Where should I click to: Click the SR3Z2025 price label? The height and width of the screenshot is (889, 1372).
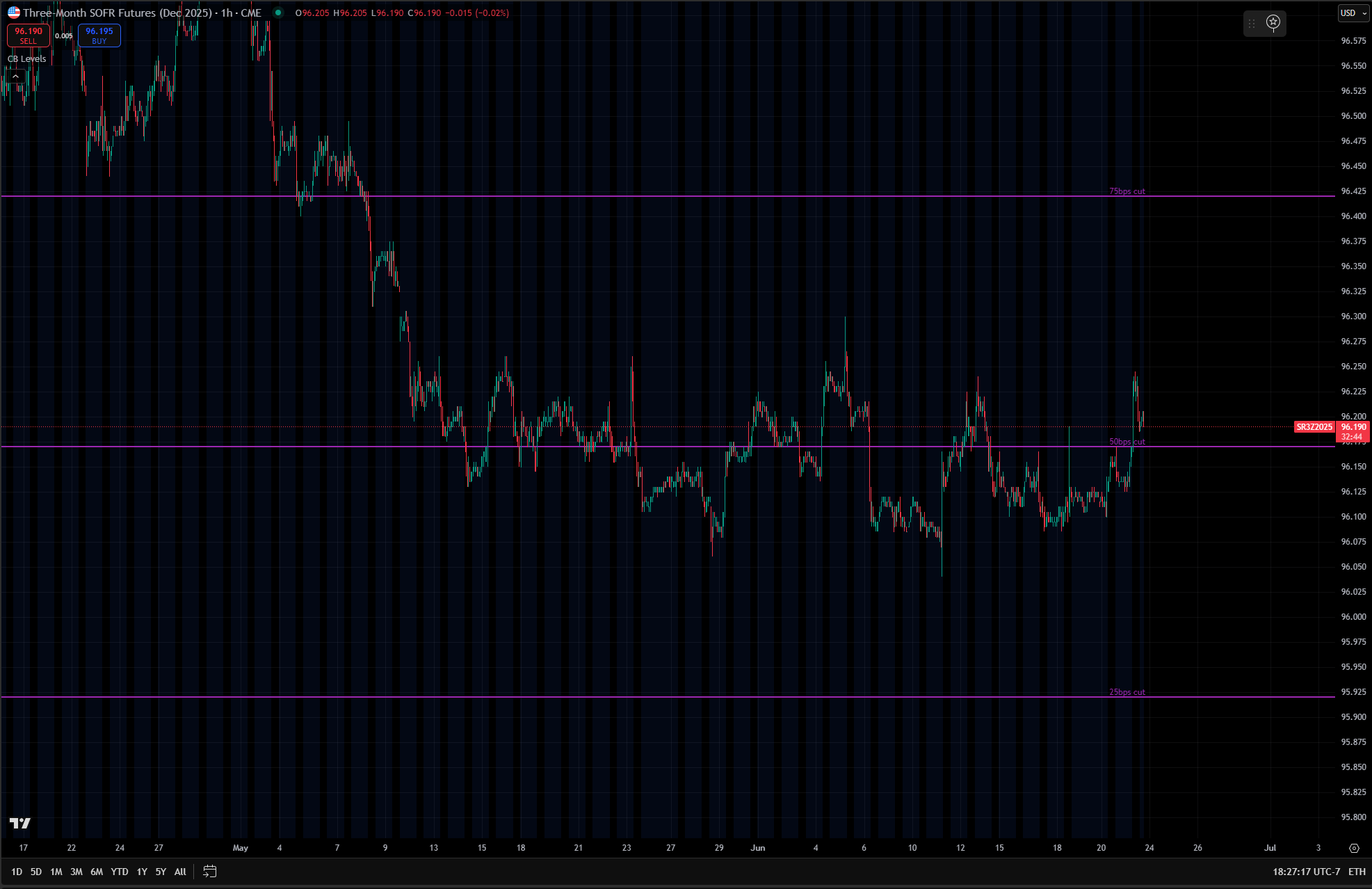[1314, 427]
